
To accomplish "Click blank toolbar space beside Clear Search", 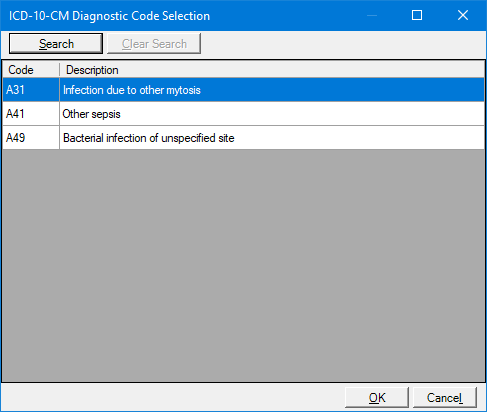I will coord(343,44).
